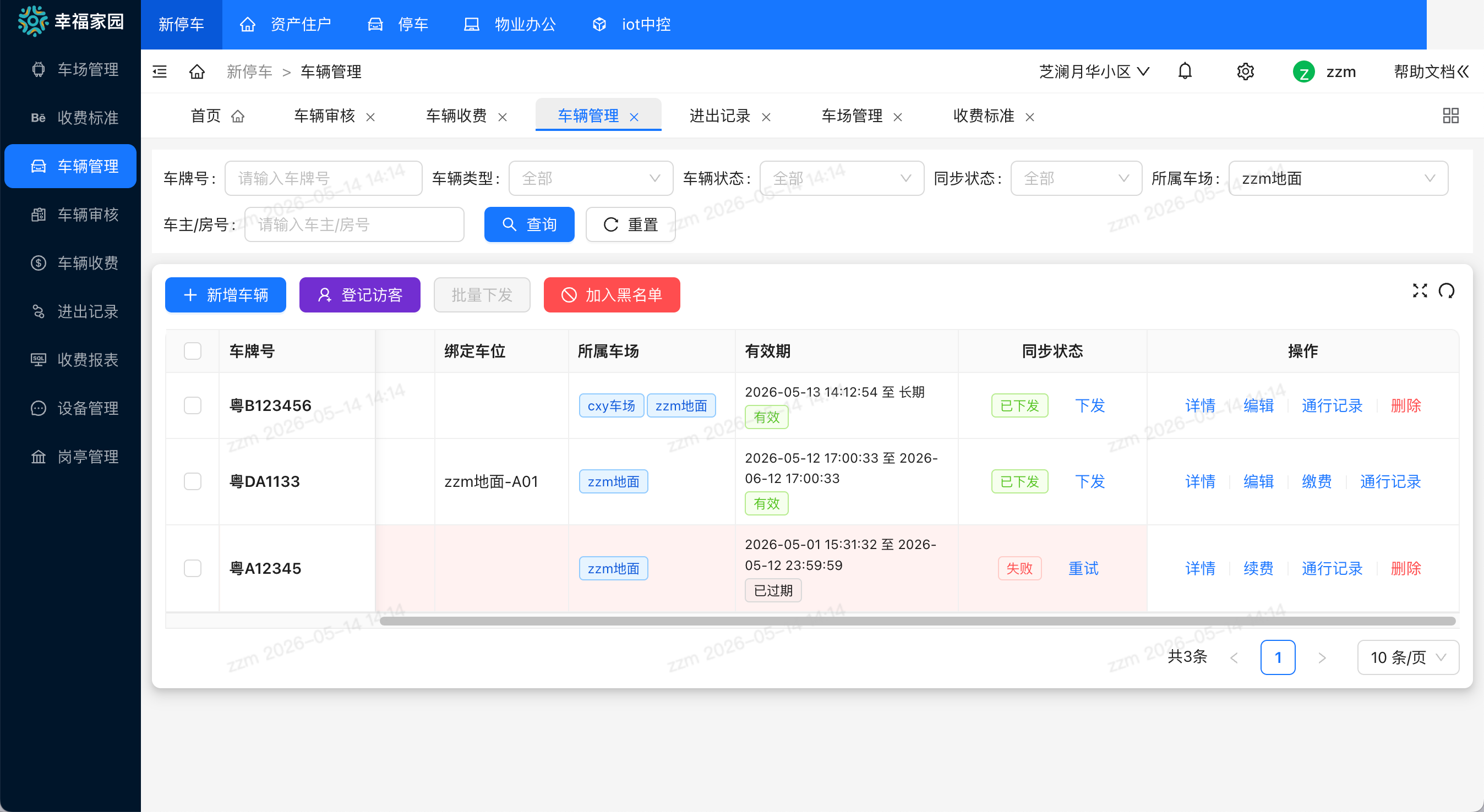Screen dimensions: 1484x812
Task: Click the 车场管理 sidebar icon
Action: tap(39, 69)
